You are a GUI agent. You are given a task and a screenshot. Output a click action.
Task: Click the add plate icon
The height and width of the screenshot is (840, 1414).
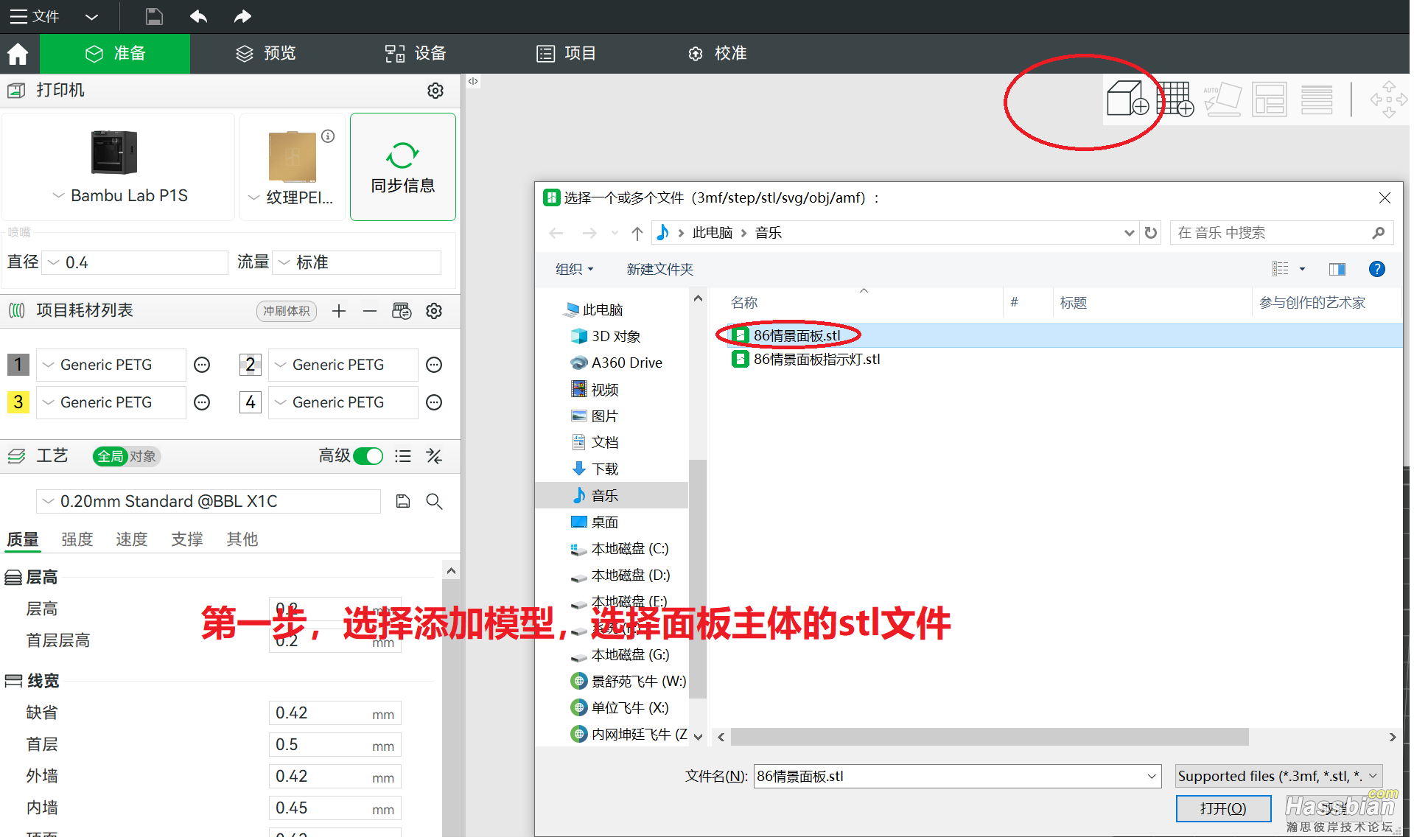(x=1176, y=99)
